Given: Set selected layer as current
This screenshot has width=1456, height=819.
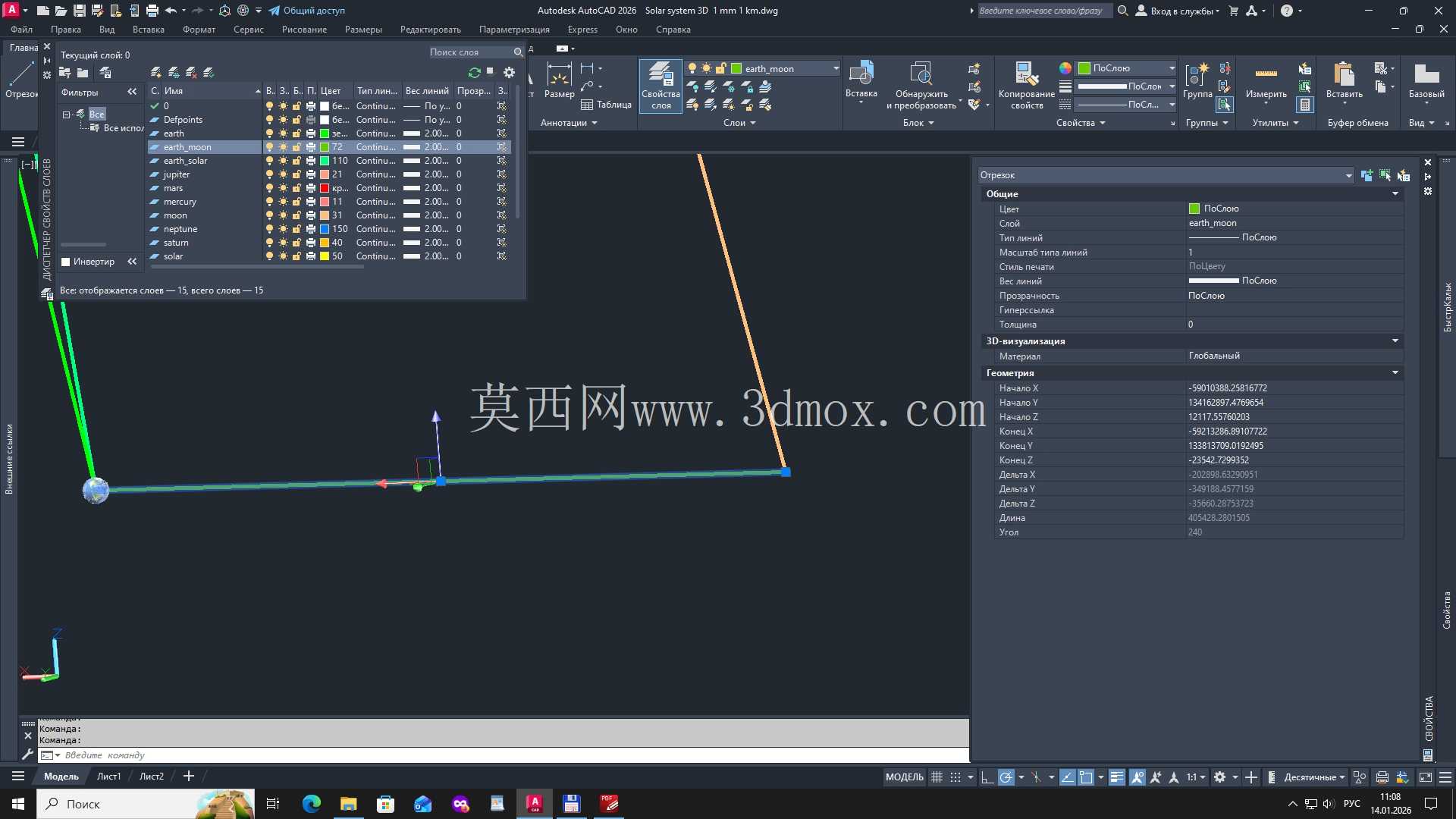Looking at the screenshot, I should click(209, 73).
